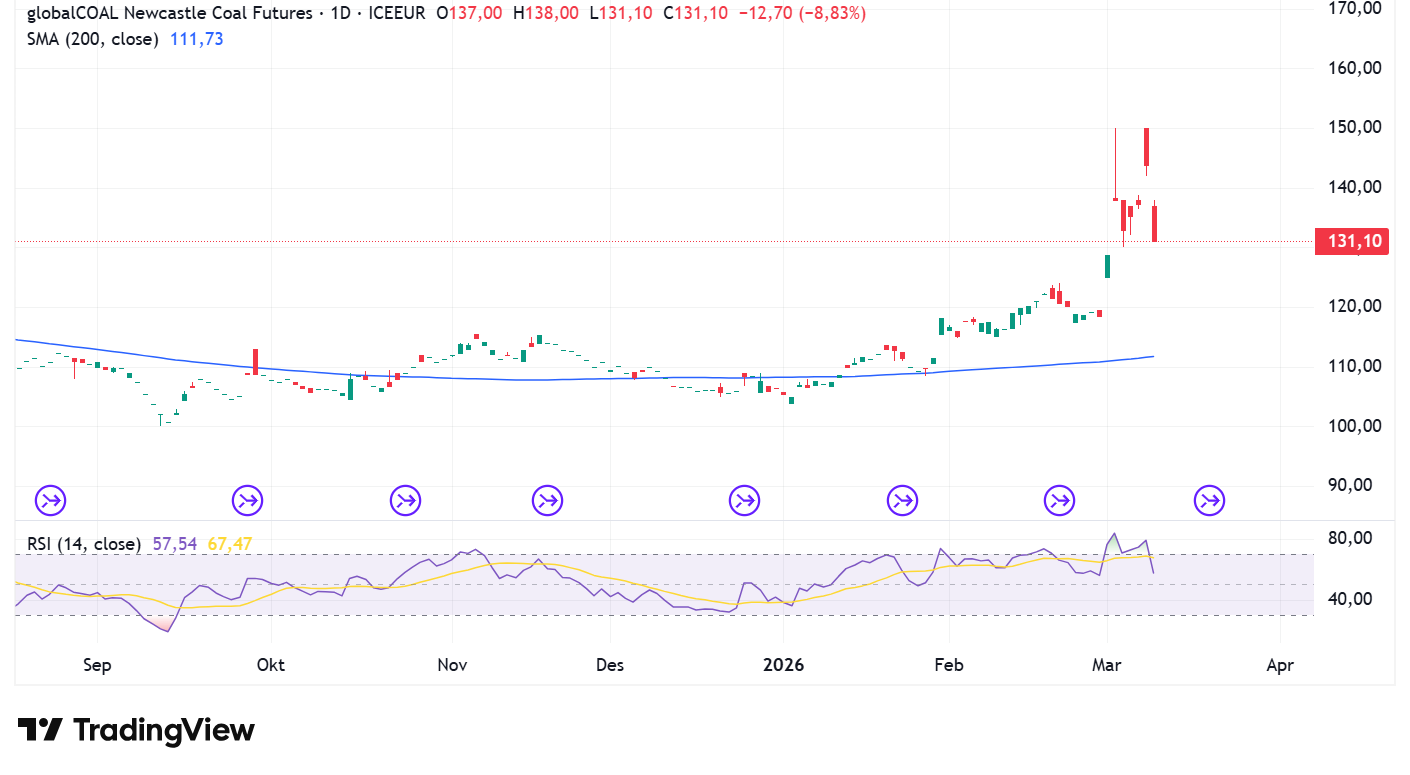The image size is (1410, 775).
Task: Click the Mar label on the time axis
Action: tap(1107, 665)
